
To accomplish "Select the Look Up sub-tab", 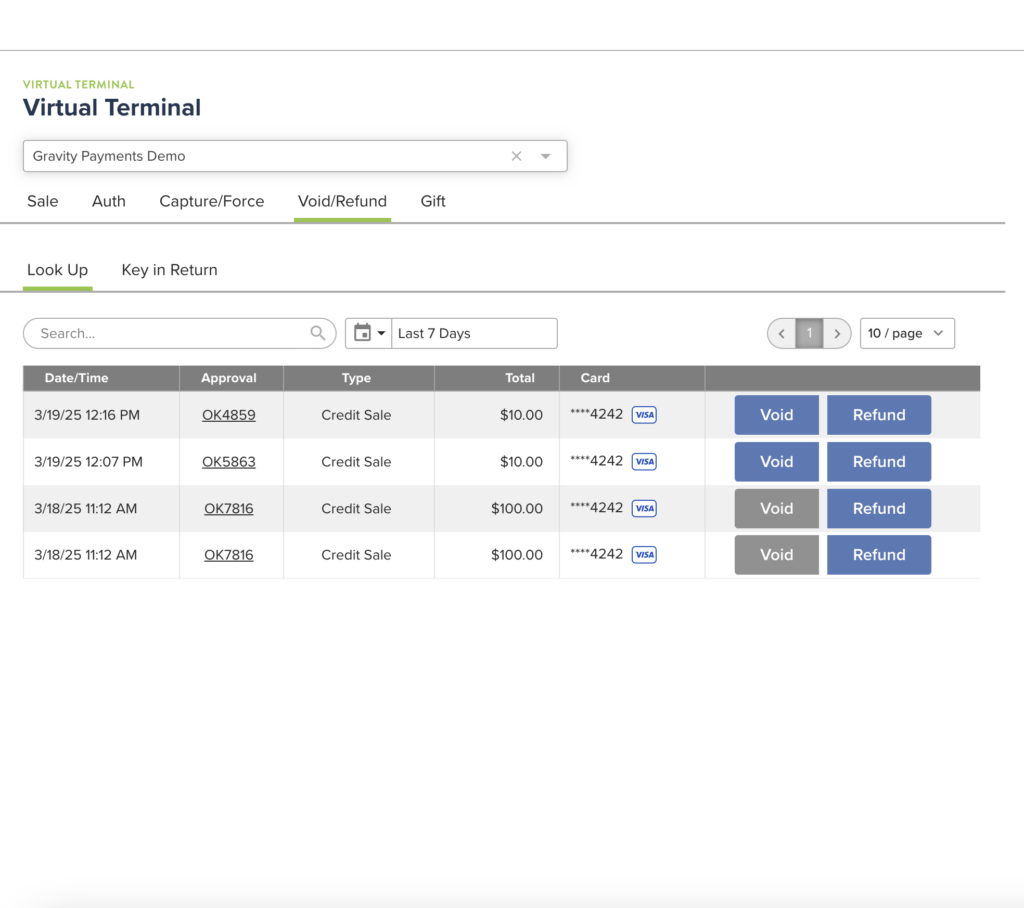I will tap(57, 270).
